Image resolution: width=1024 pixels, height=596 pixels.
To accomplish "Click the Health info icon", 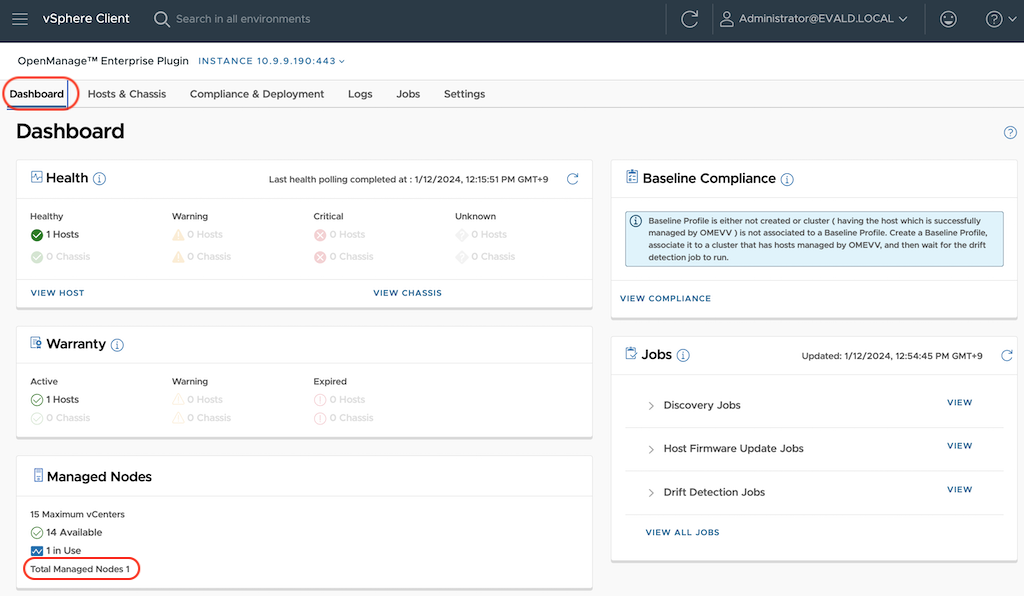I will pos(99,179).
